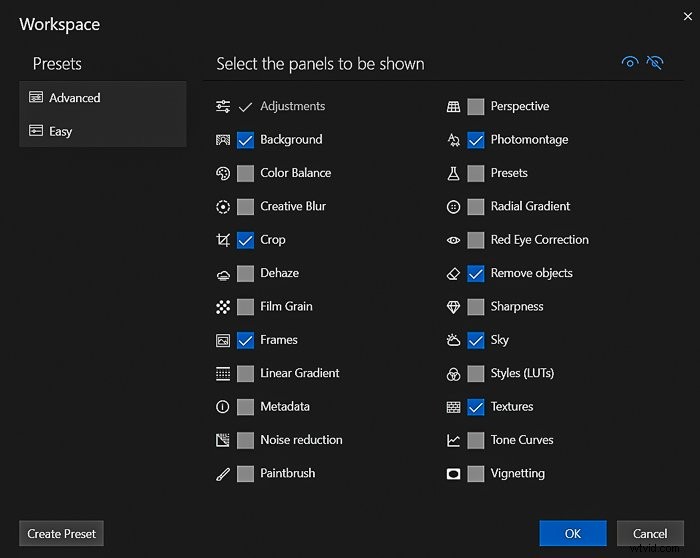This screenshot has height=558, width=700.
Task: Enable the Radial Gradient checkbox
Action: [475, 207]
